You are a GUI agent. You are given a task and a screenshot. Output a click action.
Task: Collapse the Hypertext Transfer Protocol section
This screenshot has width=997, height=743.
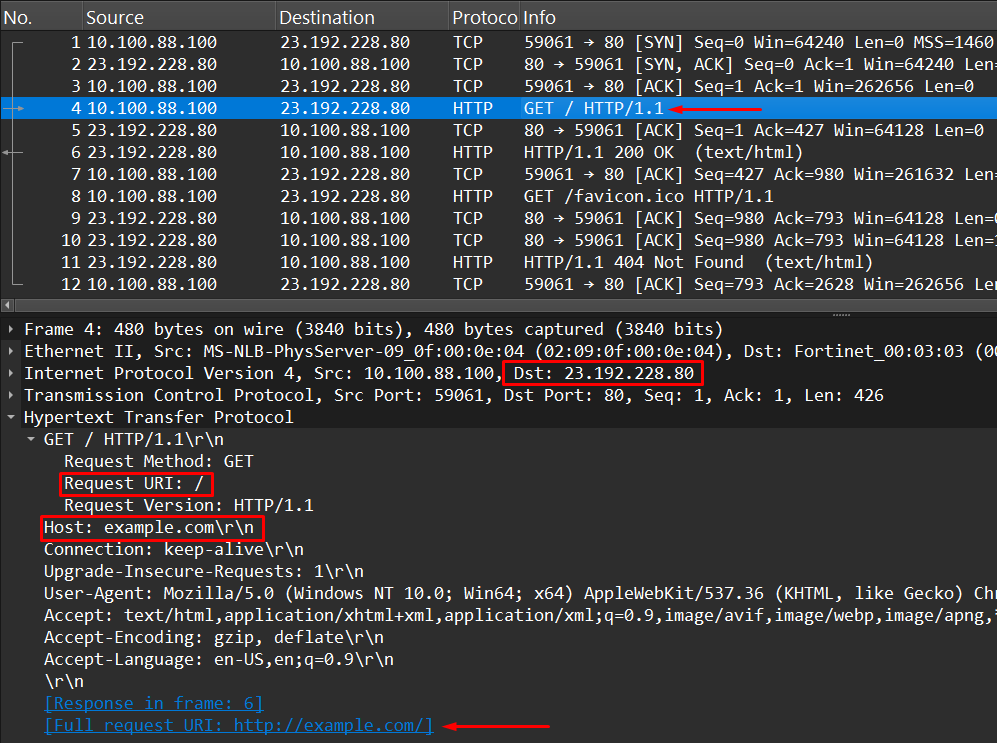pyautogui.click(x=10, y=417)
